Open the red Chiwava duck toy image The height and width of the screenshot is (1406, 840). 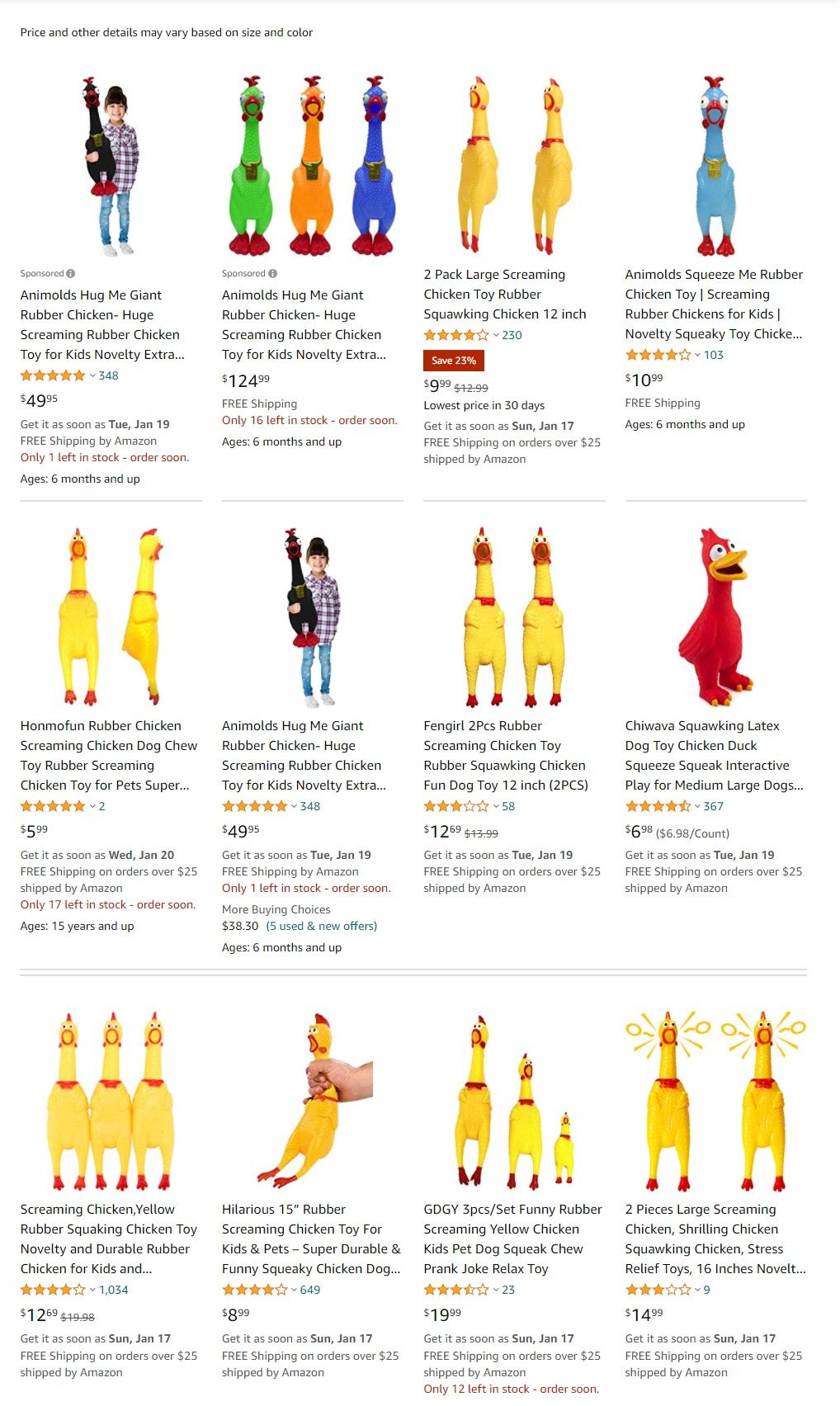coord(715,616)
